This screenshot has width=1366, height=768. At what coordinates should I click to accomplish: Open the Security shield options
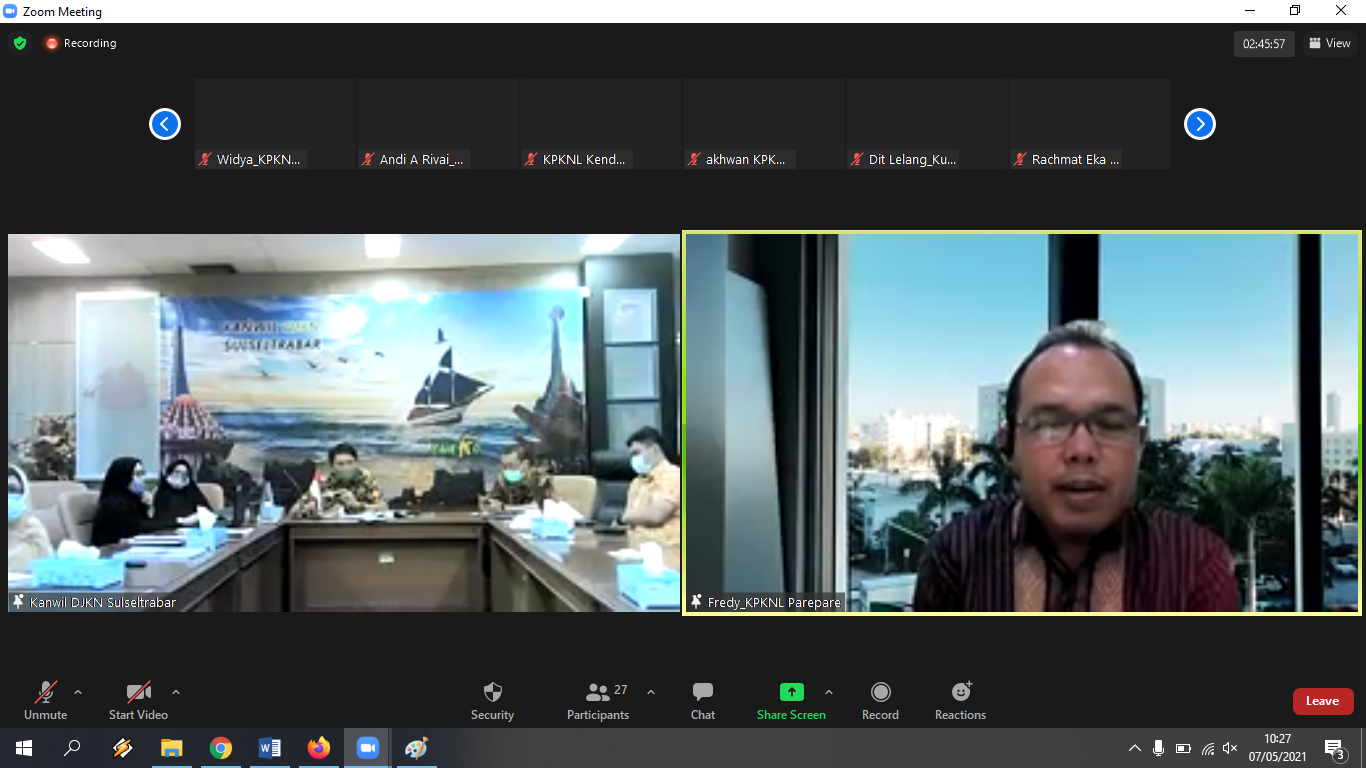tap(492, 700)
